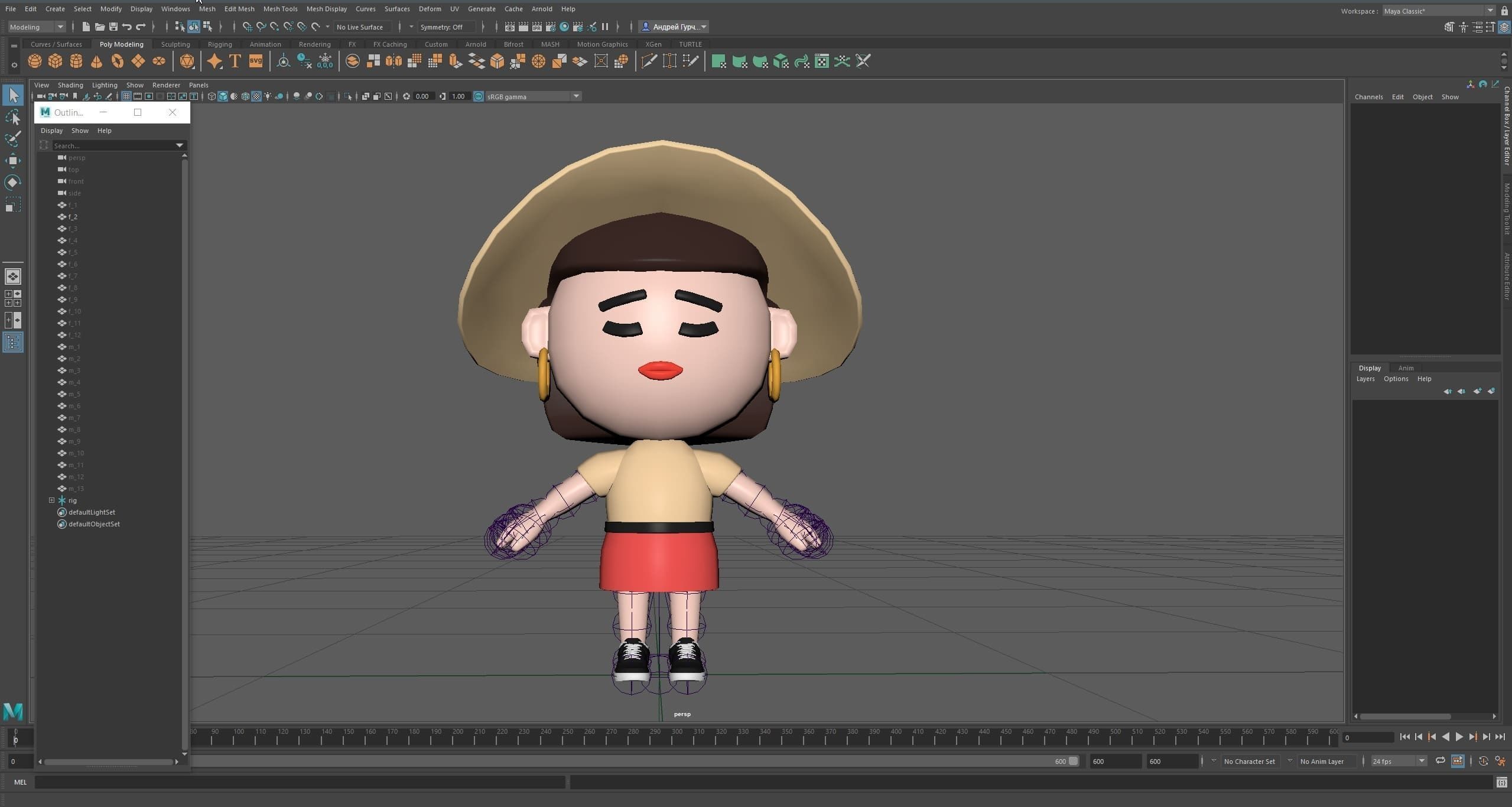1512x807 pixels.
Task: Create a polygon sphere from the shelf
Action: pyautogui.click(x=35, y=61)
